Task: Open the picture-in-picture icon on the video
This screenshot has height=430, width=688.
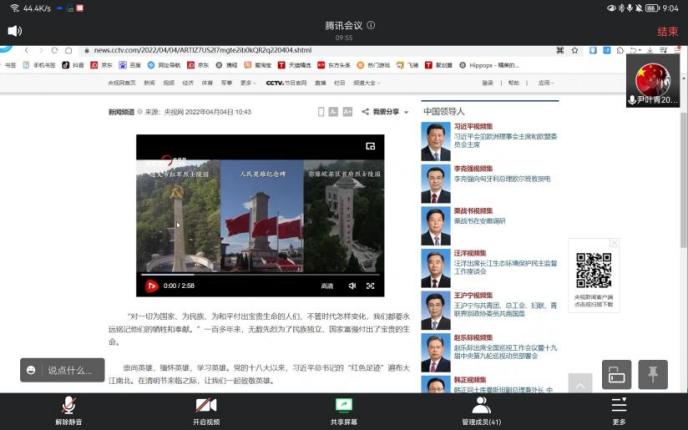Action: [370, 146]
